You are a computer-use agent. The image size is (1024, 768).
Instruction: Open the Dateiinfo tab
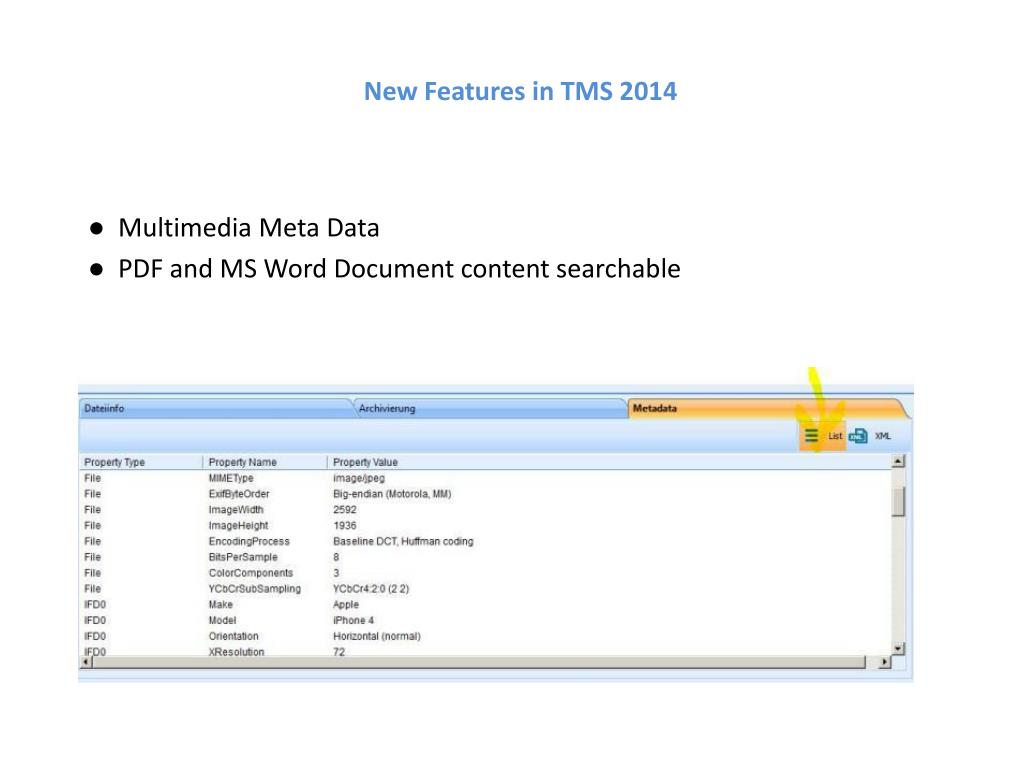click(216, 408)
